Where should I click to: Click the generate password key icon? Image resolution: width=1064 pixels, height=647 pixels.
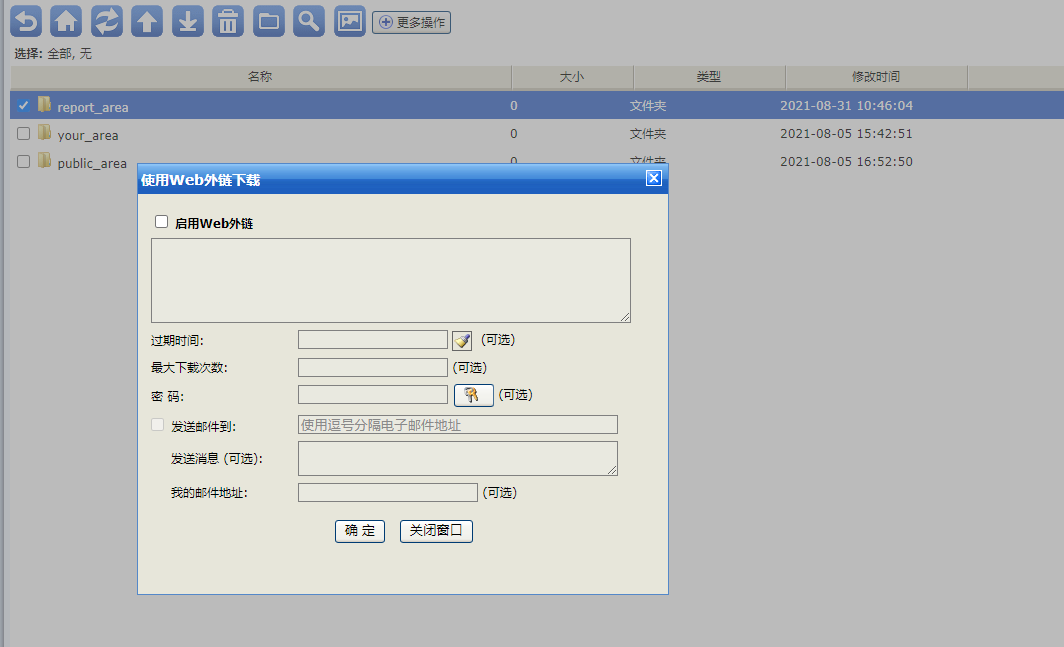473,395
